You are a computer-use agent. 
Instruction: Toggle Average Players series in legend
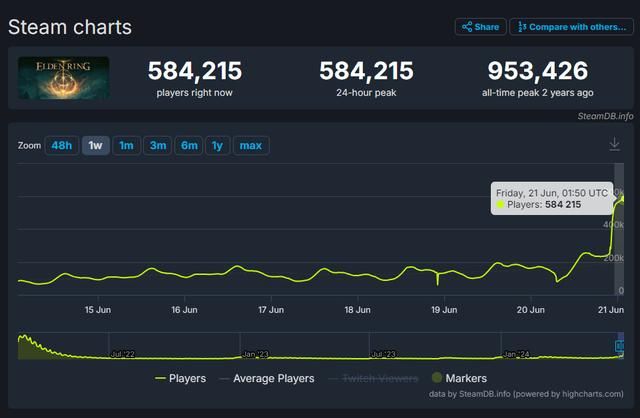[273, 379]
